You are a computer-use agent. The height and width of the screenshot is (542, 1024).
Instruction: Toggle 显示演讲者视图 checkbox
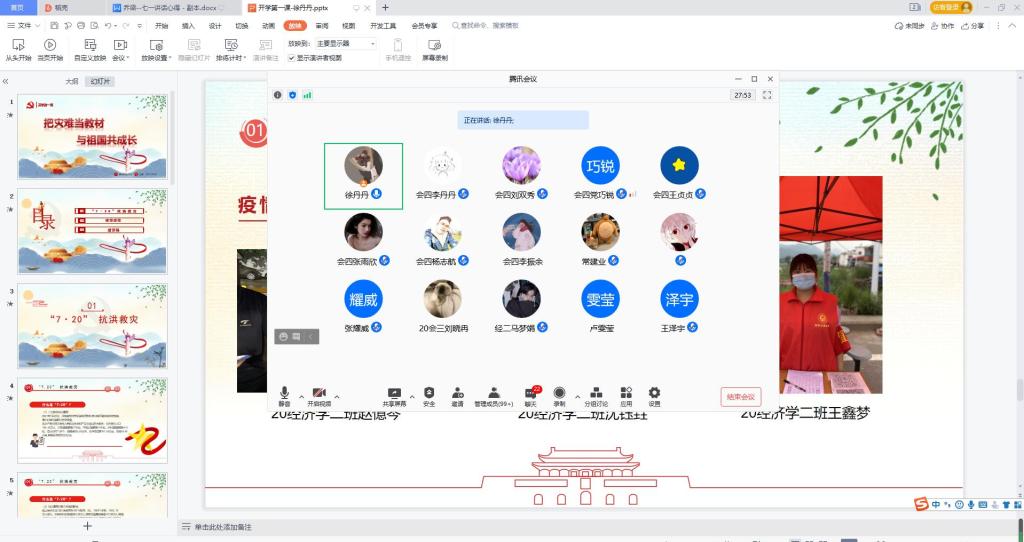pos(292,58)
